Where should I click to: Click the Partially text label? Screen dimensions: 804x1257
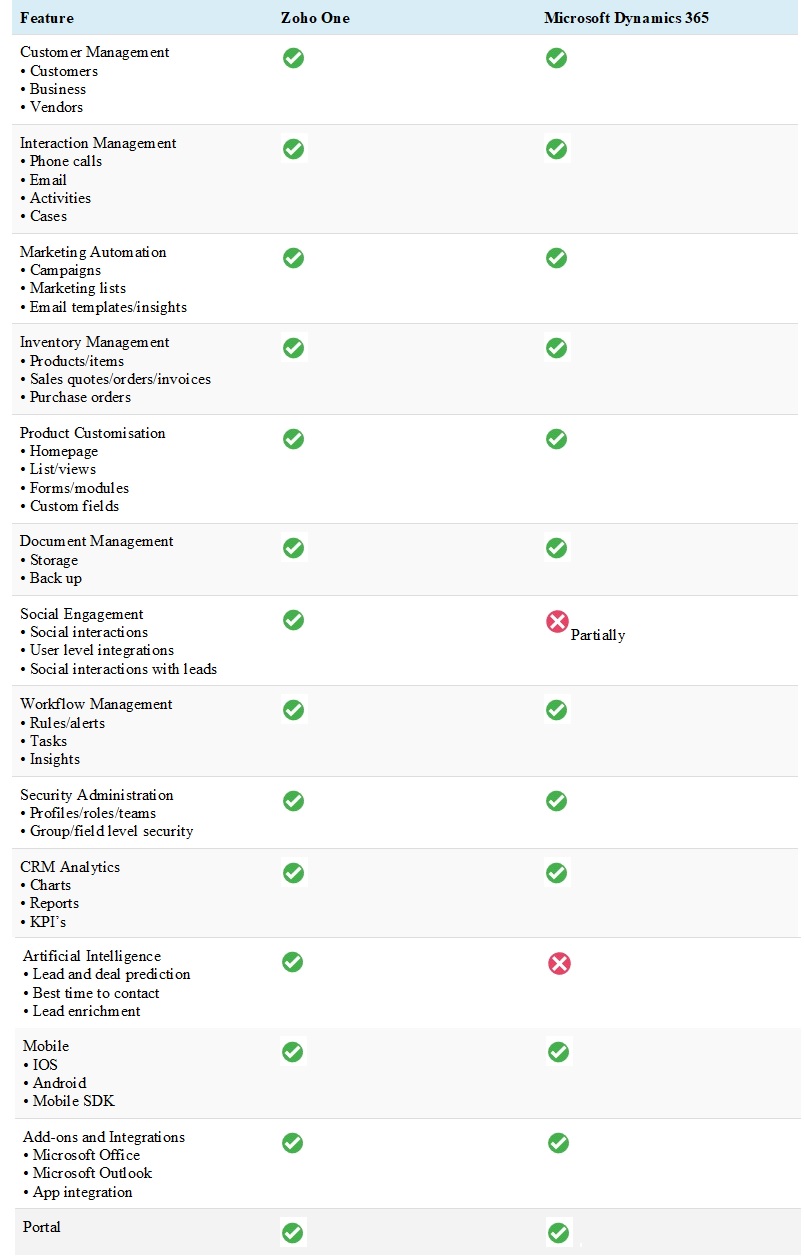[598, 635]
